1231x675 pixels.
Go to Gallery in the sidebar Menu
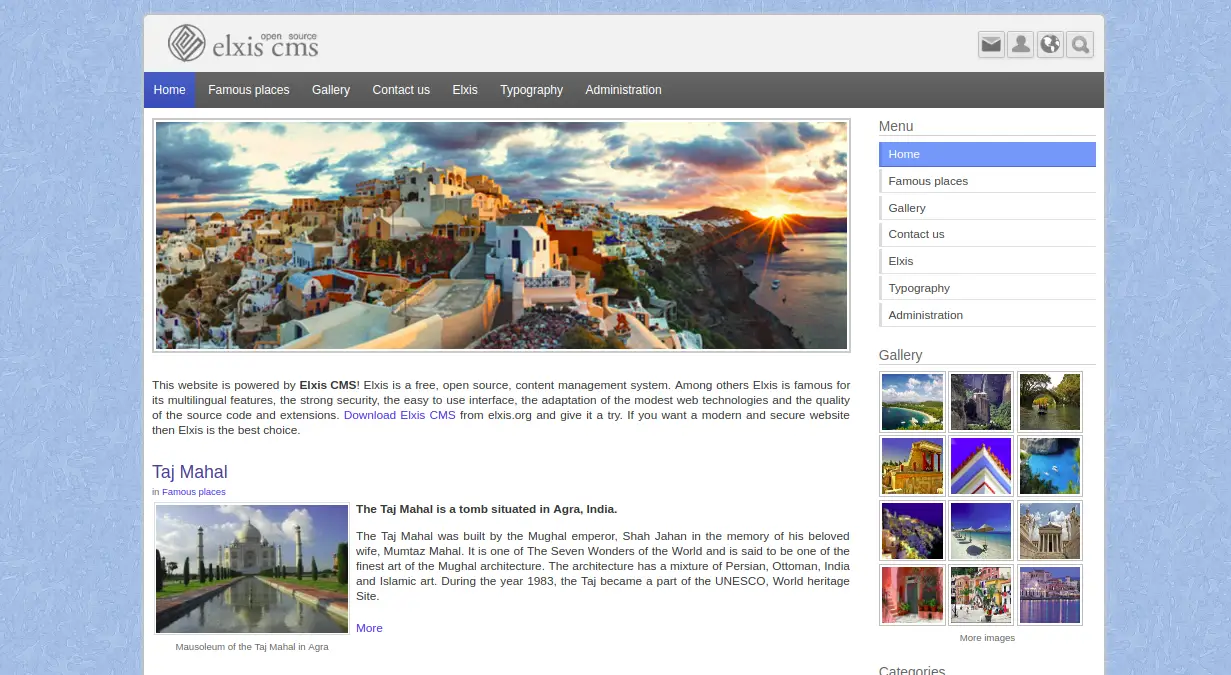[987, 208]
